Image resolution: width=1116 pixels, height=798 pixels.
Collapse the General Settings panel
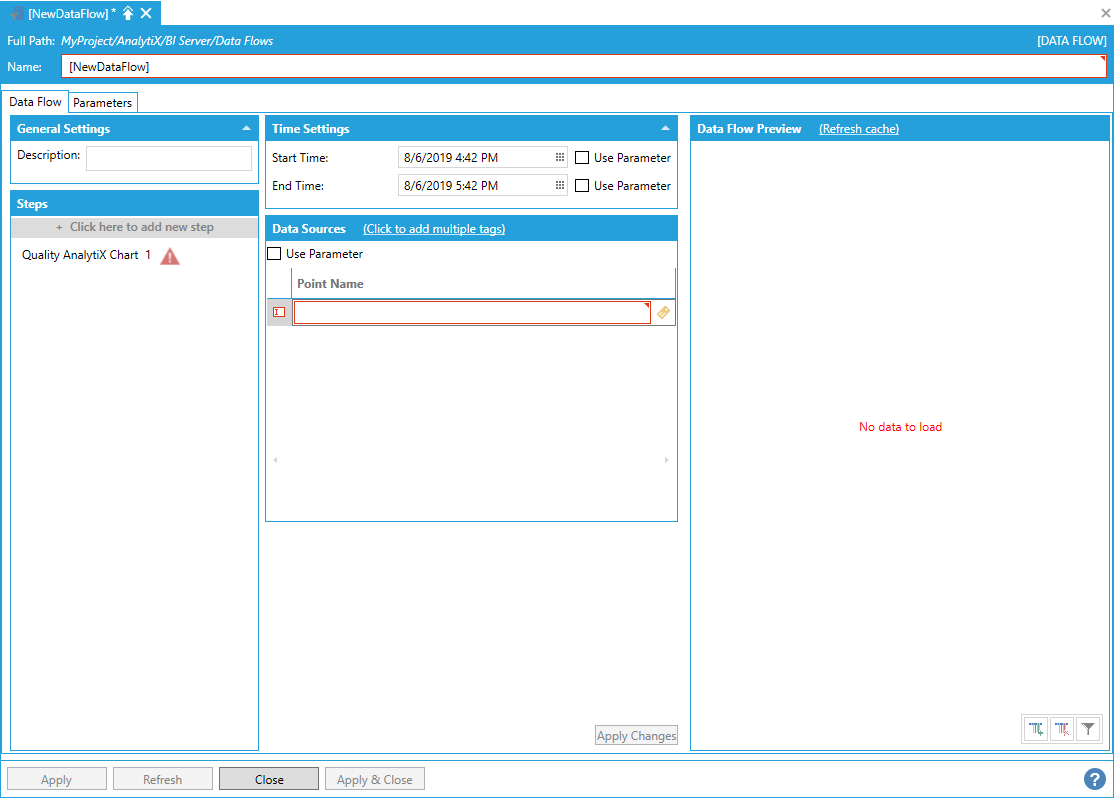(x=246, y=129)
